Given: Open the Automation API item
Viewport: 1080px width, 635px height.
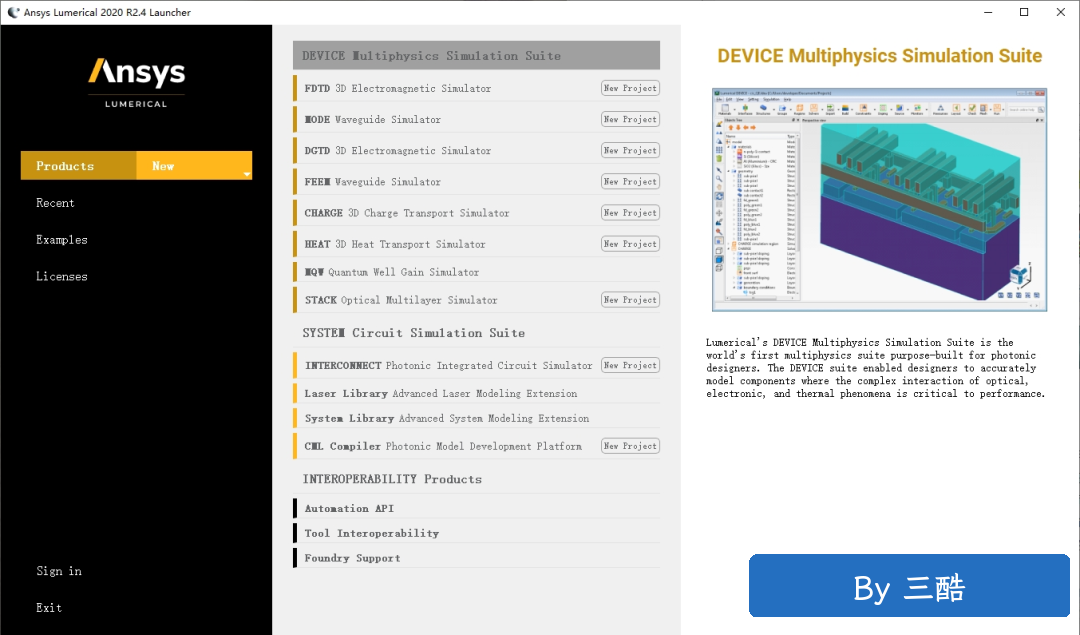Looking at the screenshot, I should tap(350, 508).
